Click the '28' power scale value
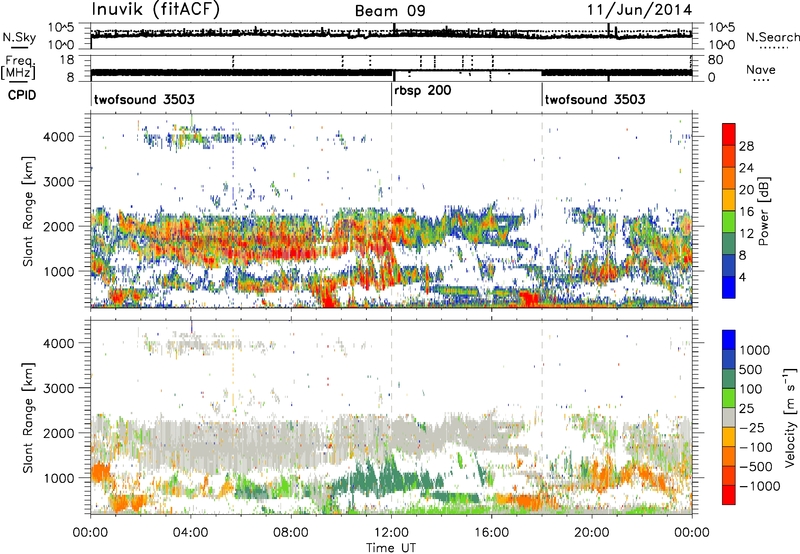Image resolution: width=800 pixels, height=554 pixels. point(746,146)
